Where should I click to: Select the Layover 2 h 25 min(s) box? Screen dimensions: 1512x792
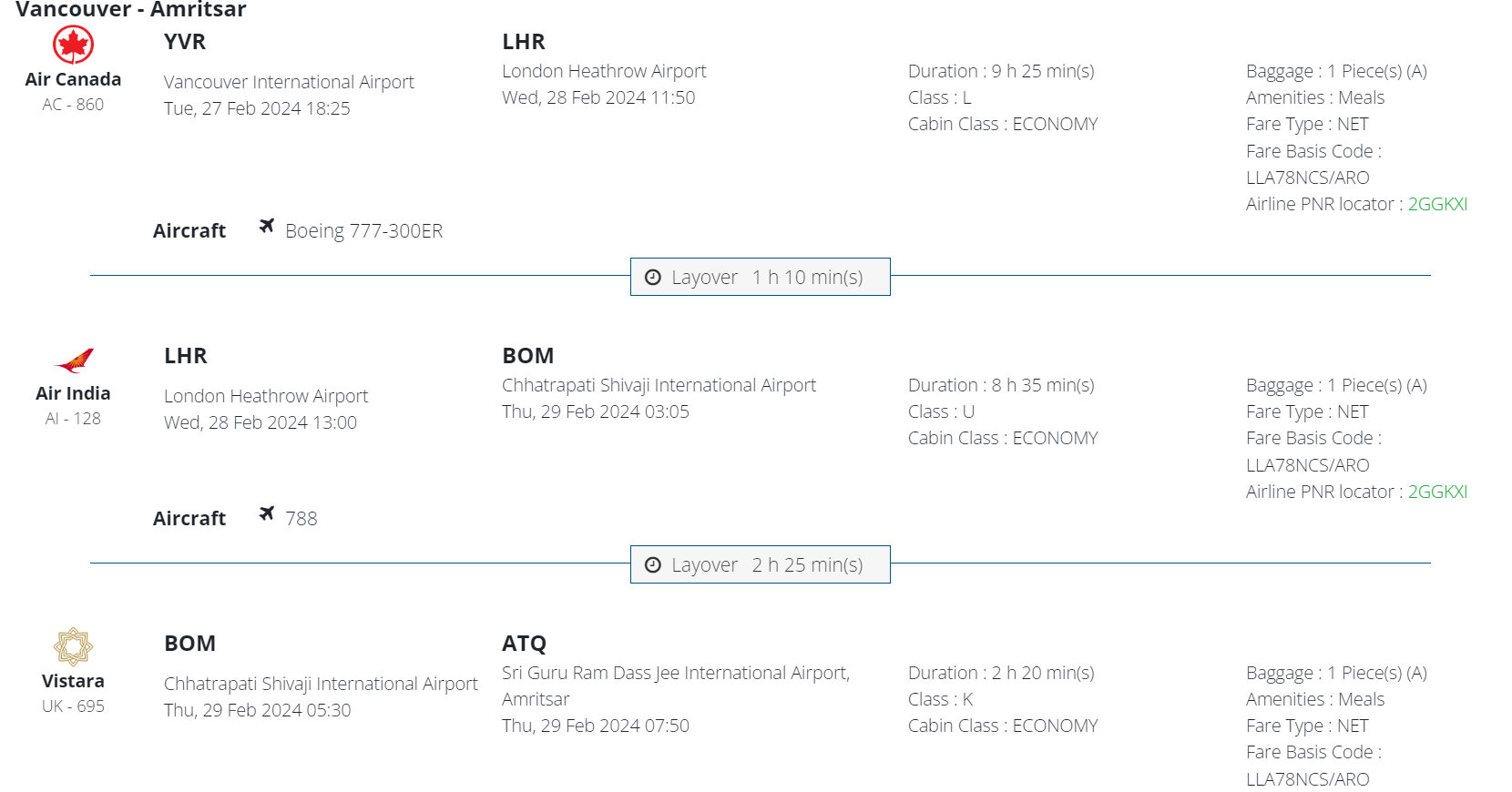click(x=760, y=564)
